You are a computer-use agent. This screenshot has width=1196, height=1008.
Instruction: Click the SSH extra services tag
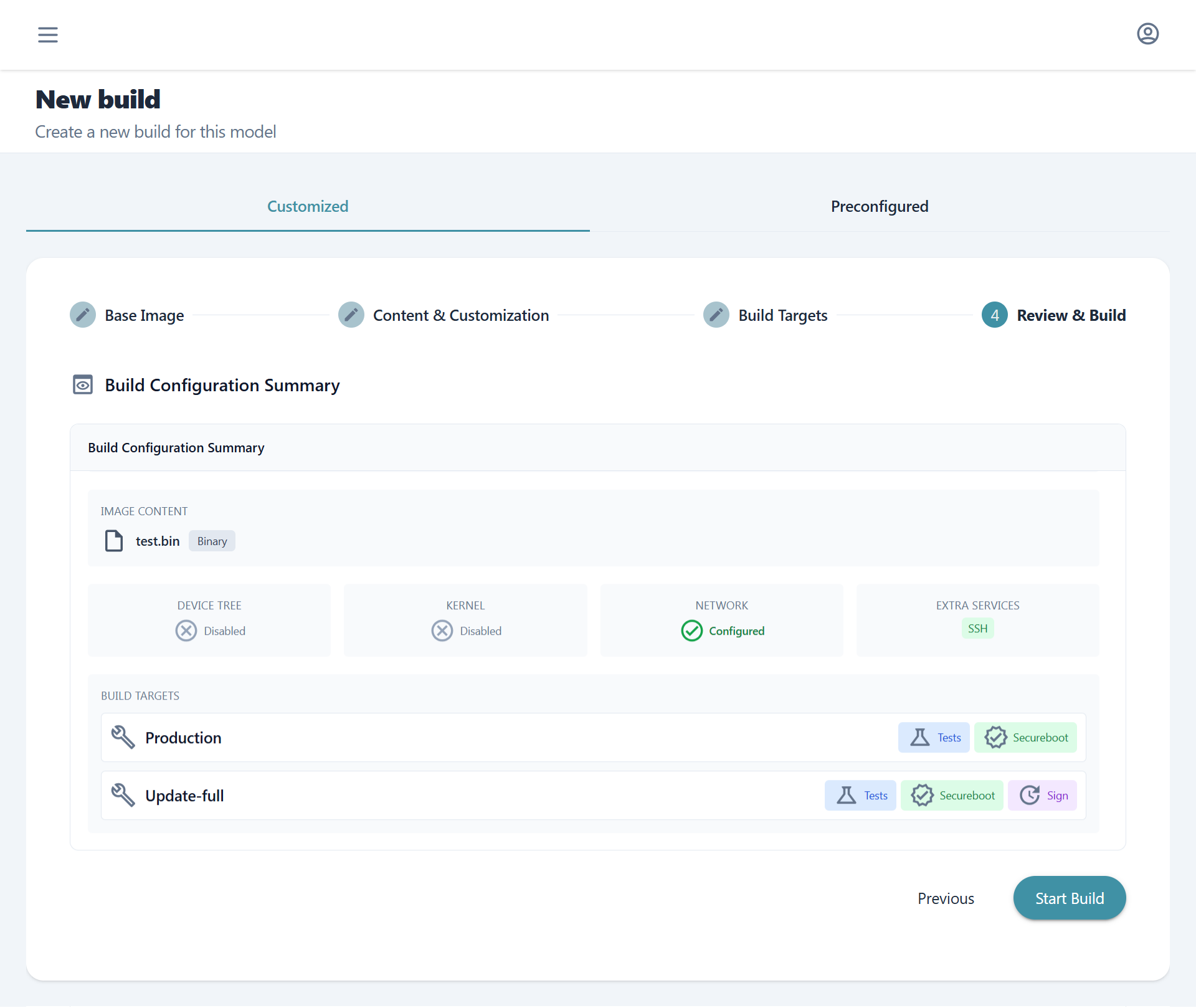[x=977, y=629]
